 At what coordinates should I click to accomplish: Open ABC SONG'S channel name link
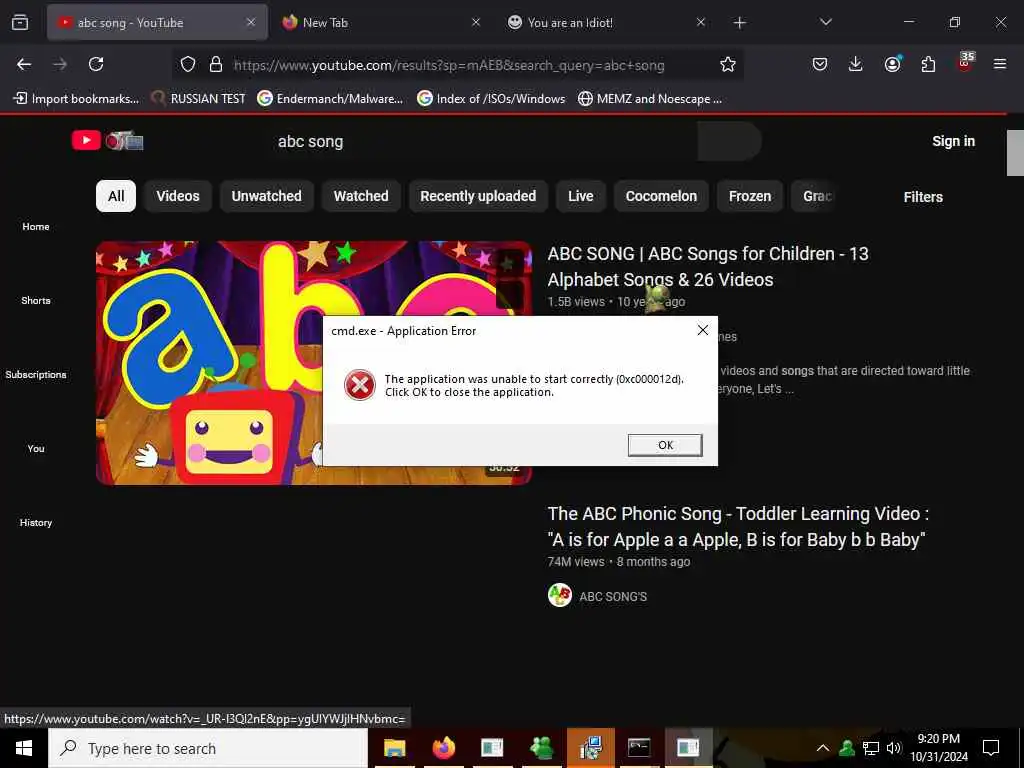pos(613,596)
